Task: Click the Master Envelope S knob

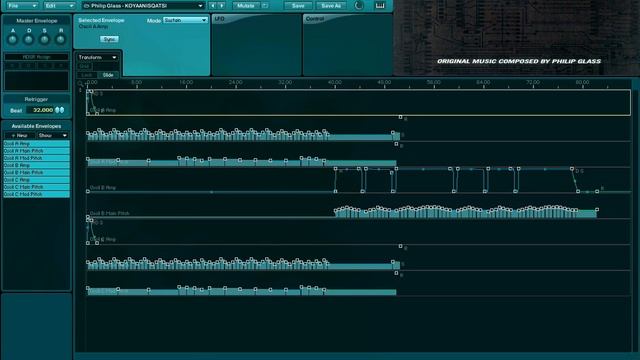Action: pyautogui.click(x=44, y=40)
